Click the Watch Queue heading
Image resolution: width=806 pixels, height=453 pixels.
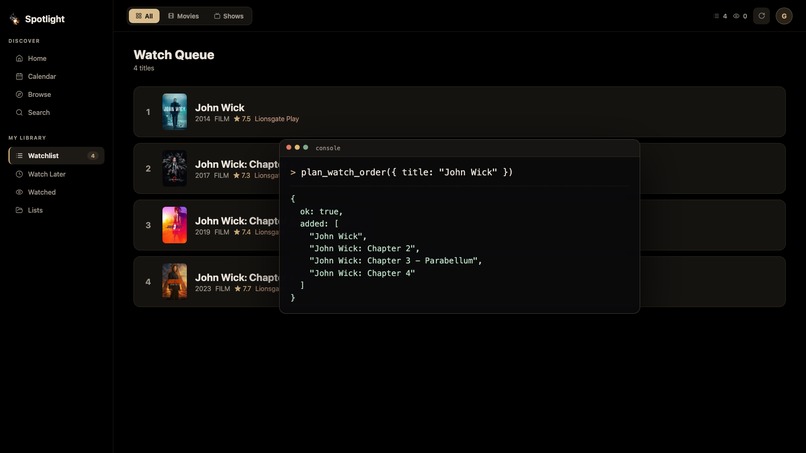tap(174, 55)
